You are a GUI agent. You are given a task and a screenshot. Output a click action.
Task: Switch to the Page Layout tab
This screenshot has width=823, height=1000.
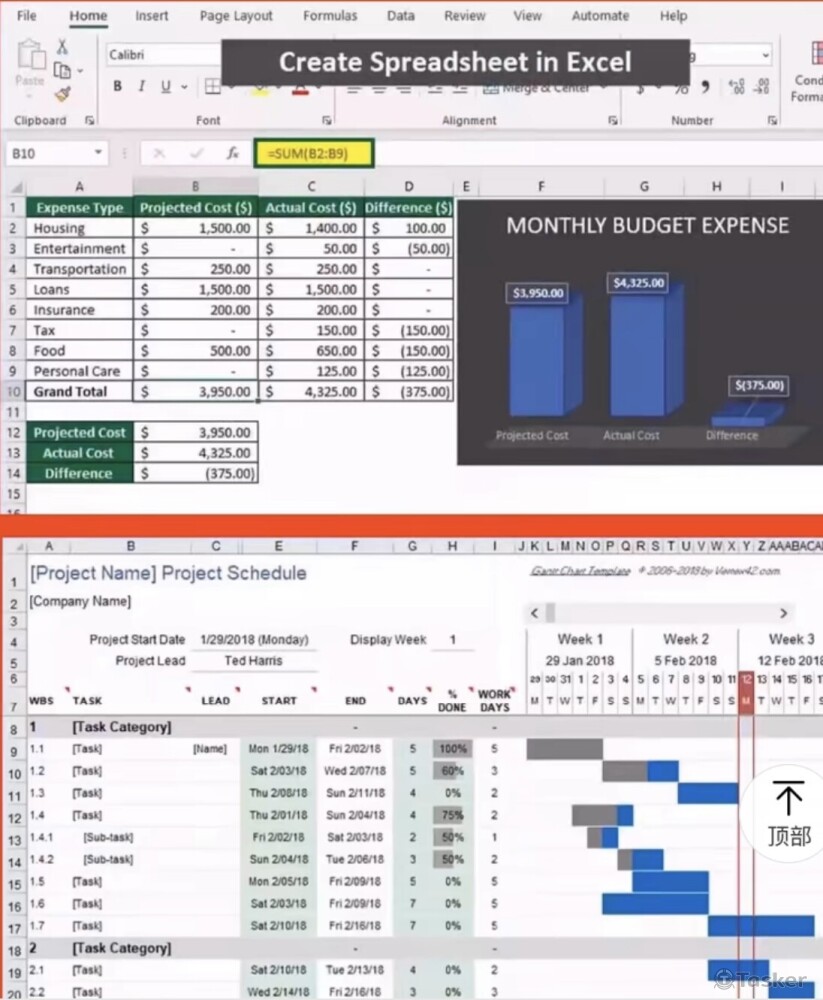[x=236, y=16]
